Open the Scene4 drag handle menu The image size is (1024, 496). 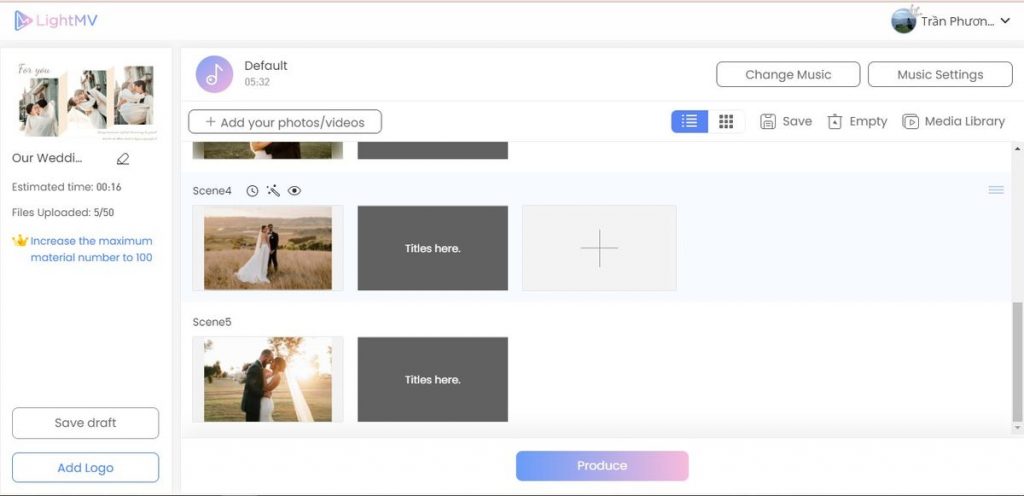click(995, 190)
